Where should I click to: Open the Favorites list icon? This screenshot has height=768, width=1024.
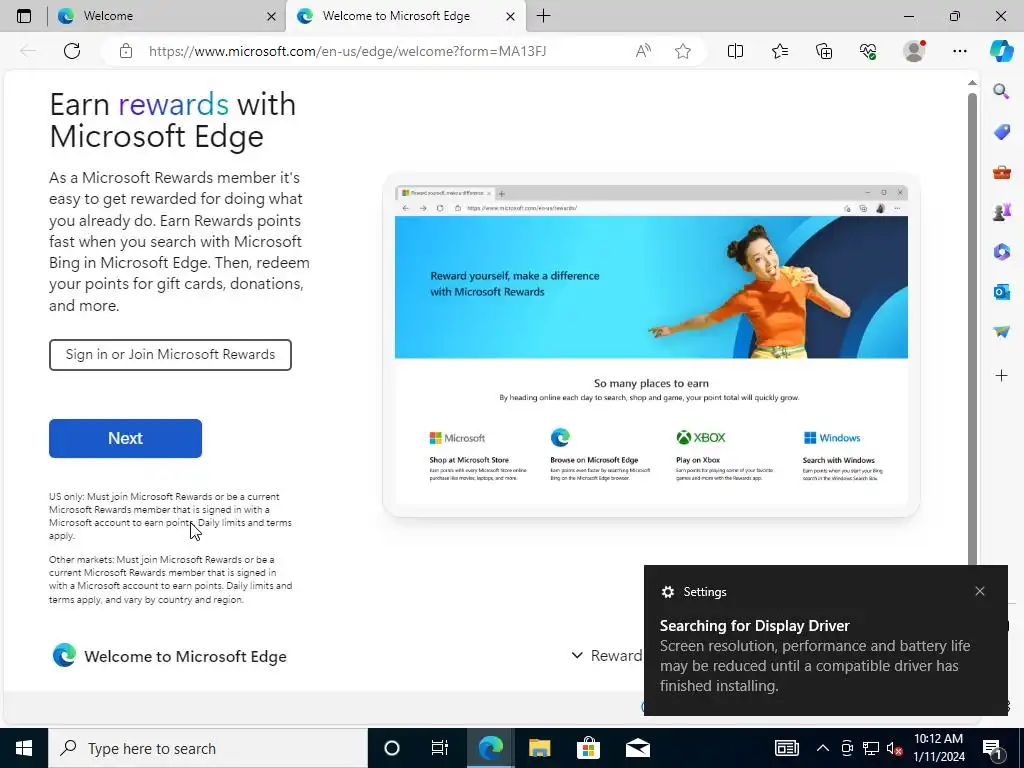pyautogui.click(x=780, y=51)
